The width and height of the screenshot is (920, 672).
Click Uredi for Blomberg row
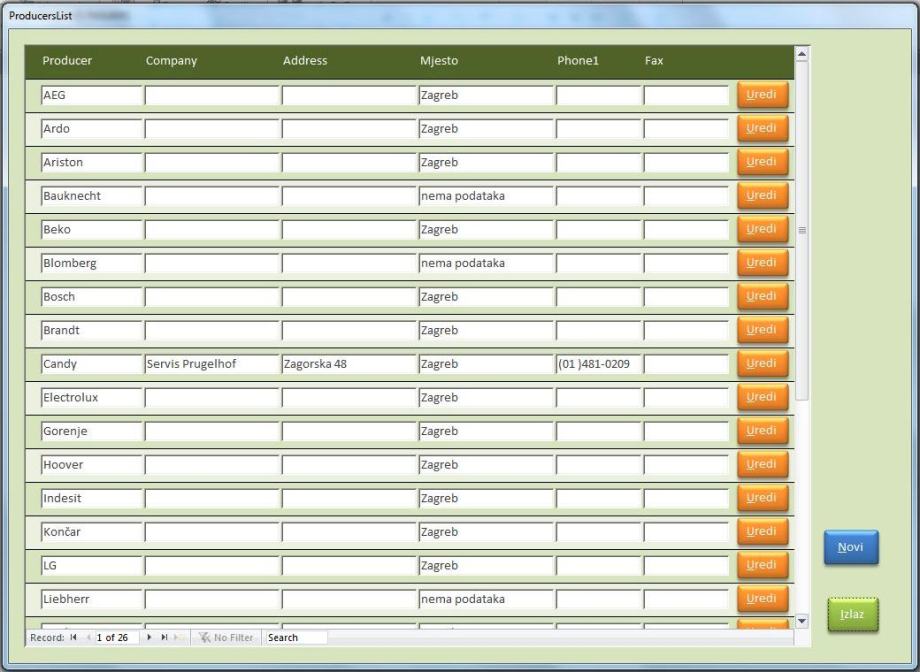(x=762, y=262)
